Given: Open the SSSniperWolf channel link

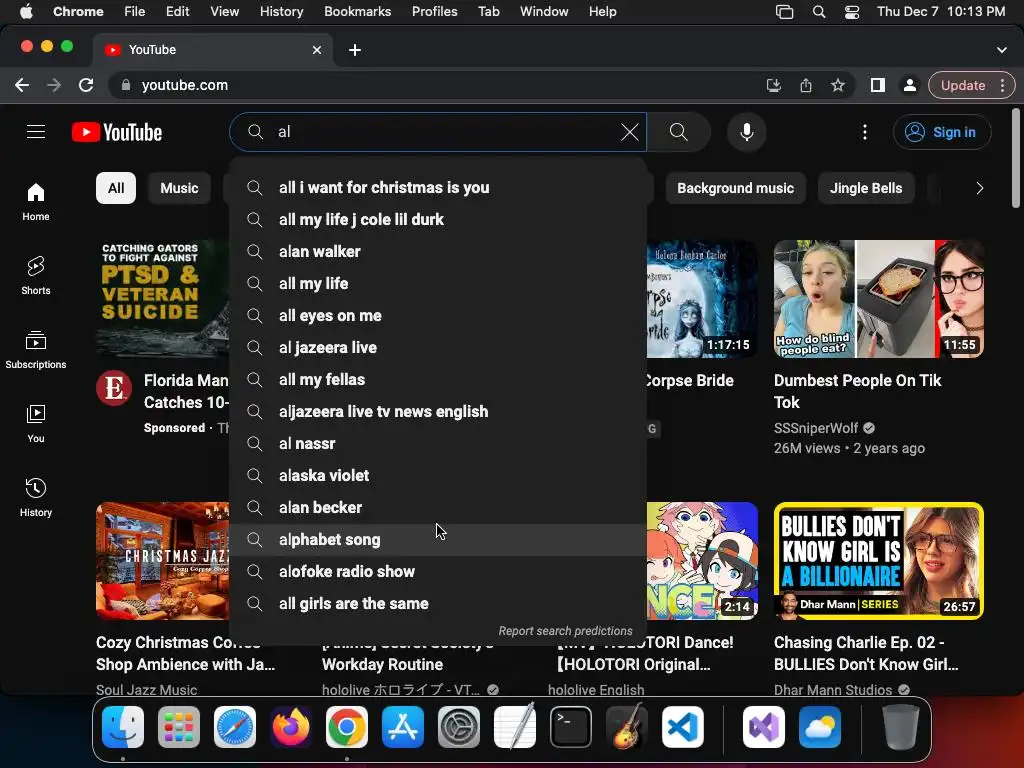Looking at the screenshot, I should [816, 428].
